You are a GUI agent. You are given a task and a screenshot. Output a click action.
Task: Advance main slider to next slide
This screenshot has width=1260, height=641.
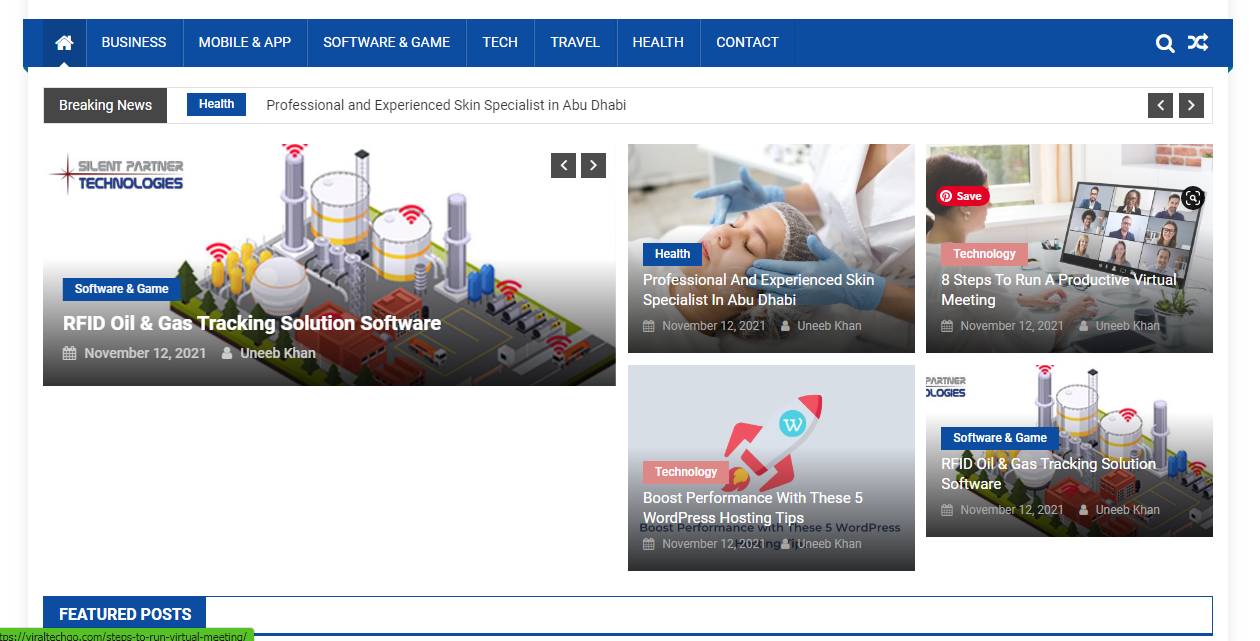594,166
